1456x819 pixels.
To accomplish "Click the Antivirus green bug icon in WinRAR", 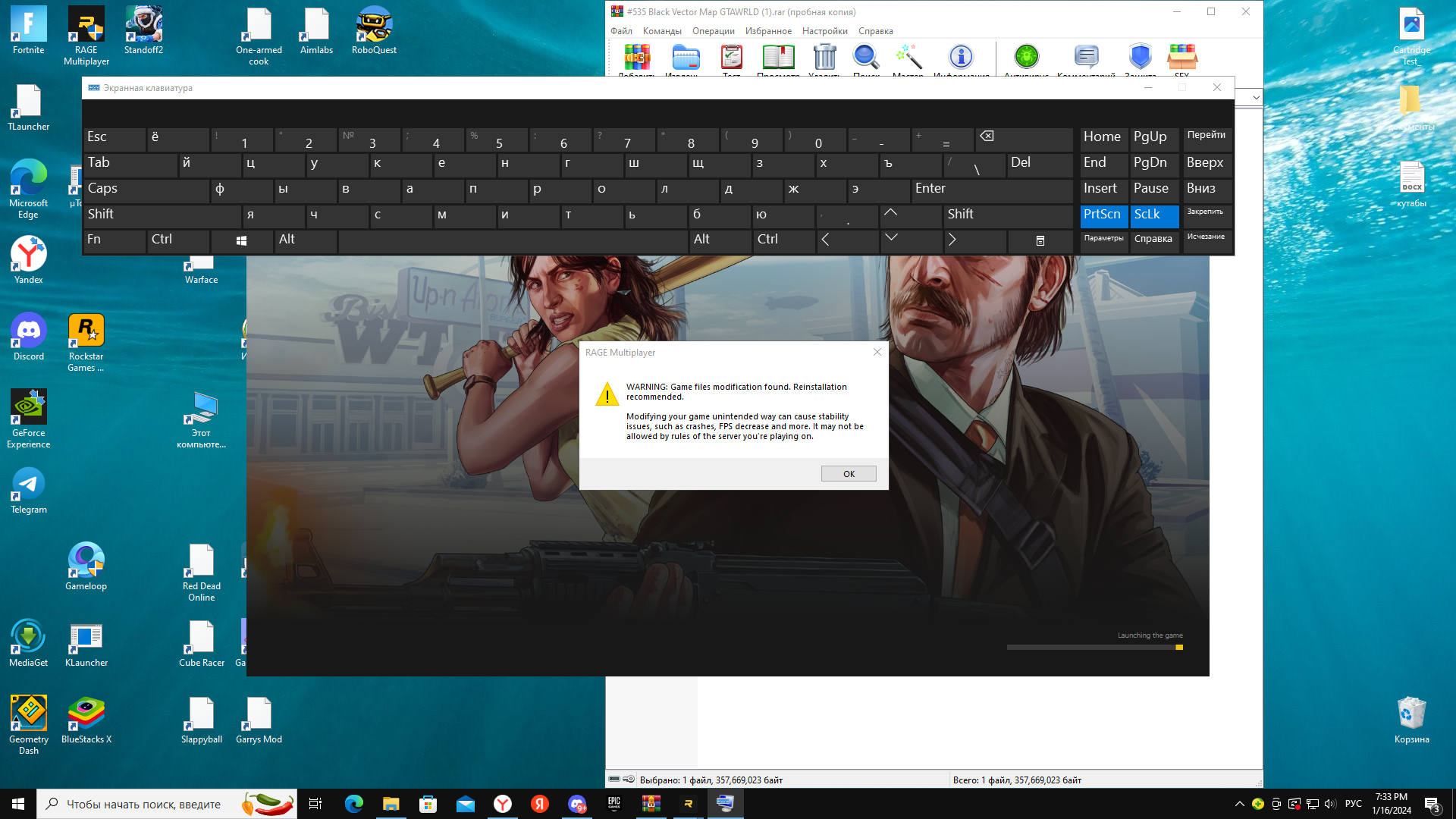I will [x=1027, y=57].
